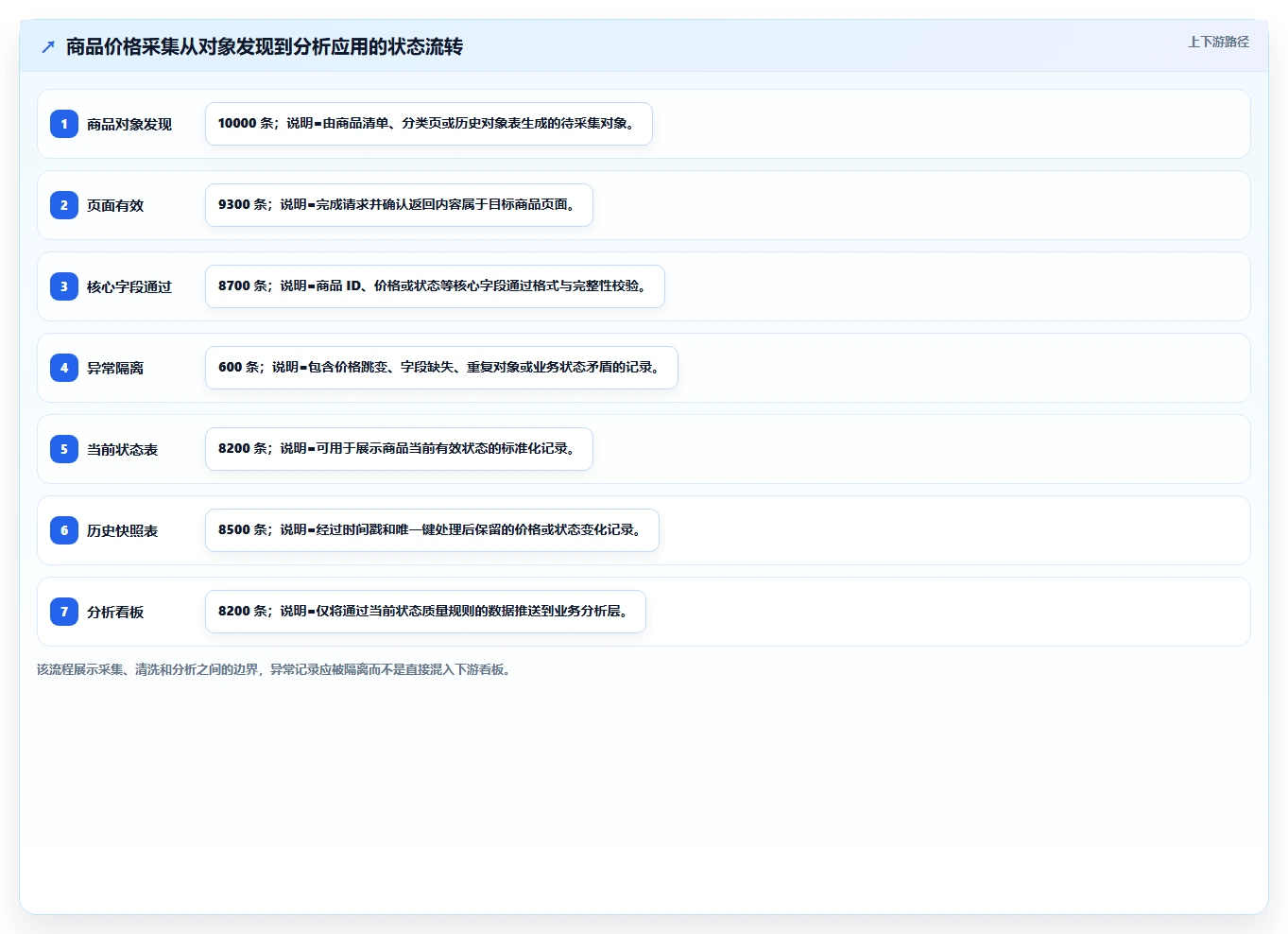Viewport: 1288px width, 934px height.
Task: Select the 页面有效 step label
Action: (x=115, y=206)
